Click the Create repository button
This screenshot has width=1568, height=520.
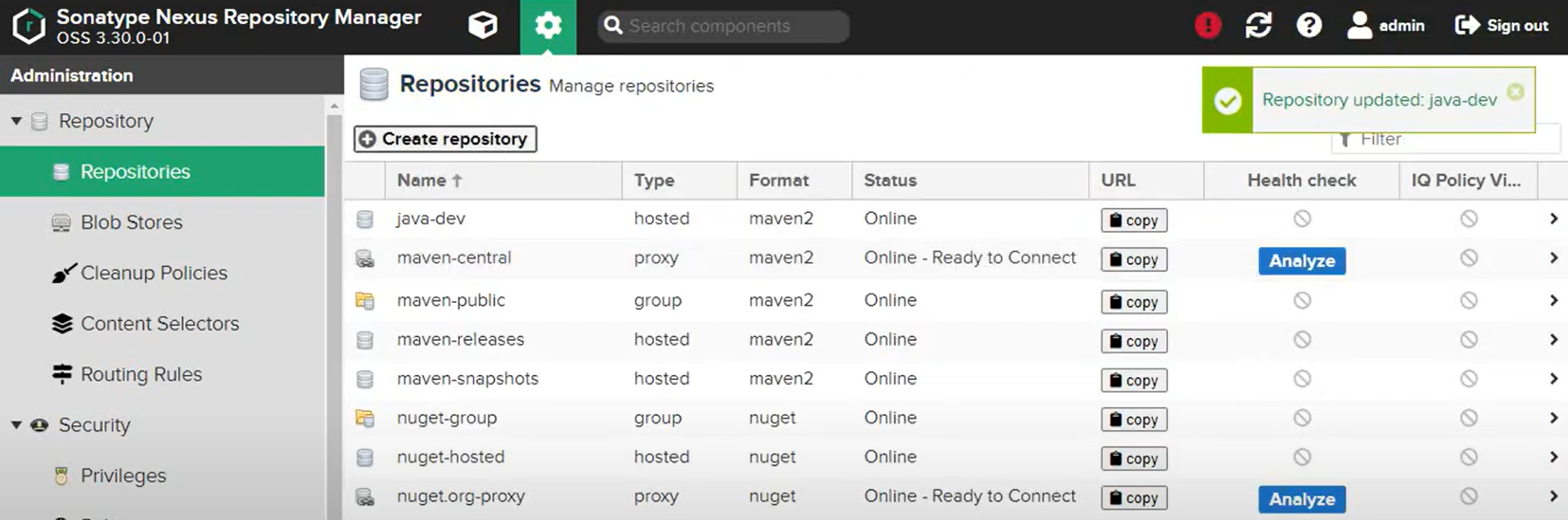(x=445, y=139)
